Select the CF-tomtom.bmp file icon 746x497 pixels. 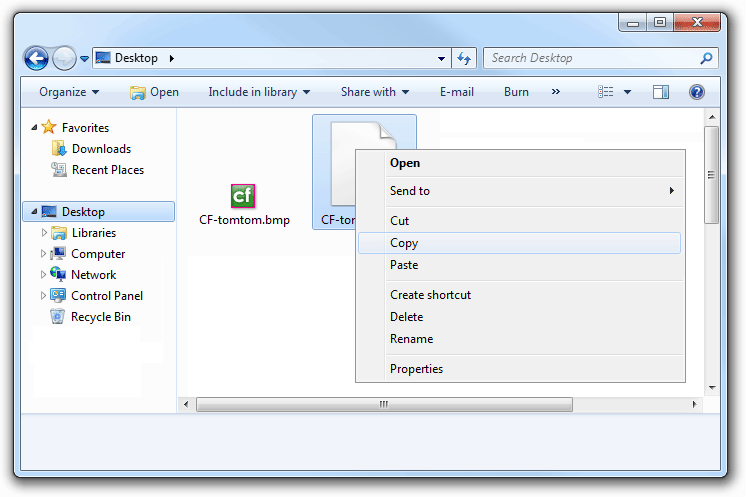[243, 196]
